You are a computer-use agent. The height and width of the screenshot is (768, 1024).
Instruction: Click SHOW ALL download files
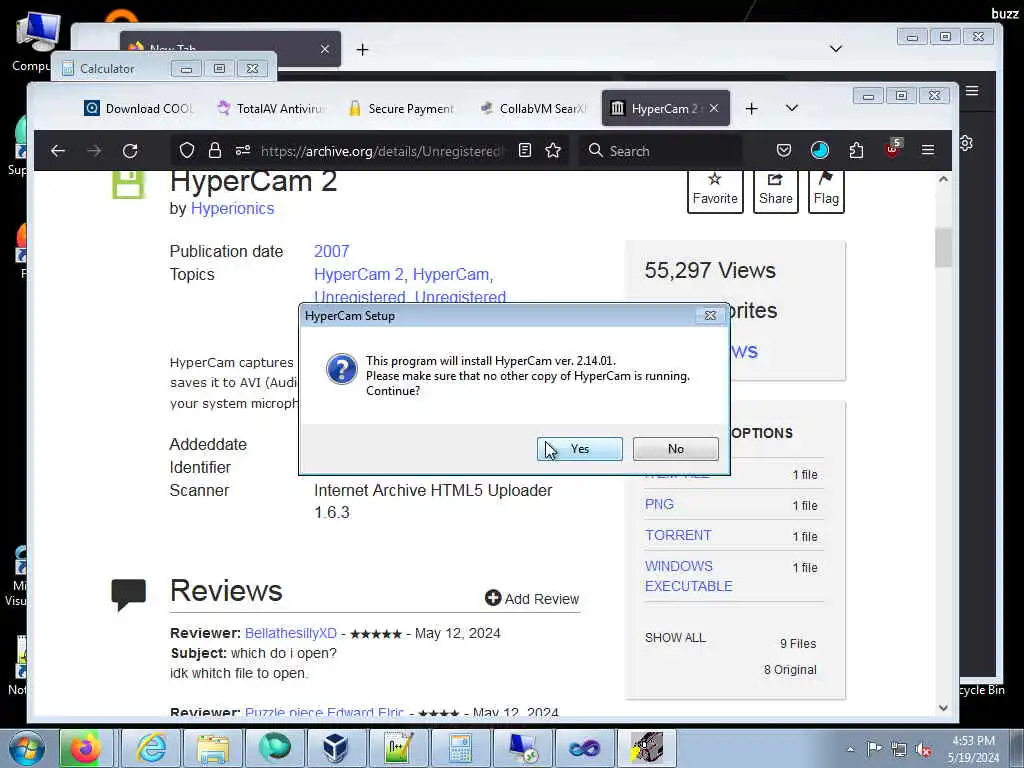point(675,637)
